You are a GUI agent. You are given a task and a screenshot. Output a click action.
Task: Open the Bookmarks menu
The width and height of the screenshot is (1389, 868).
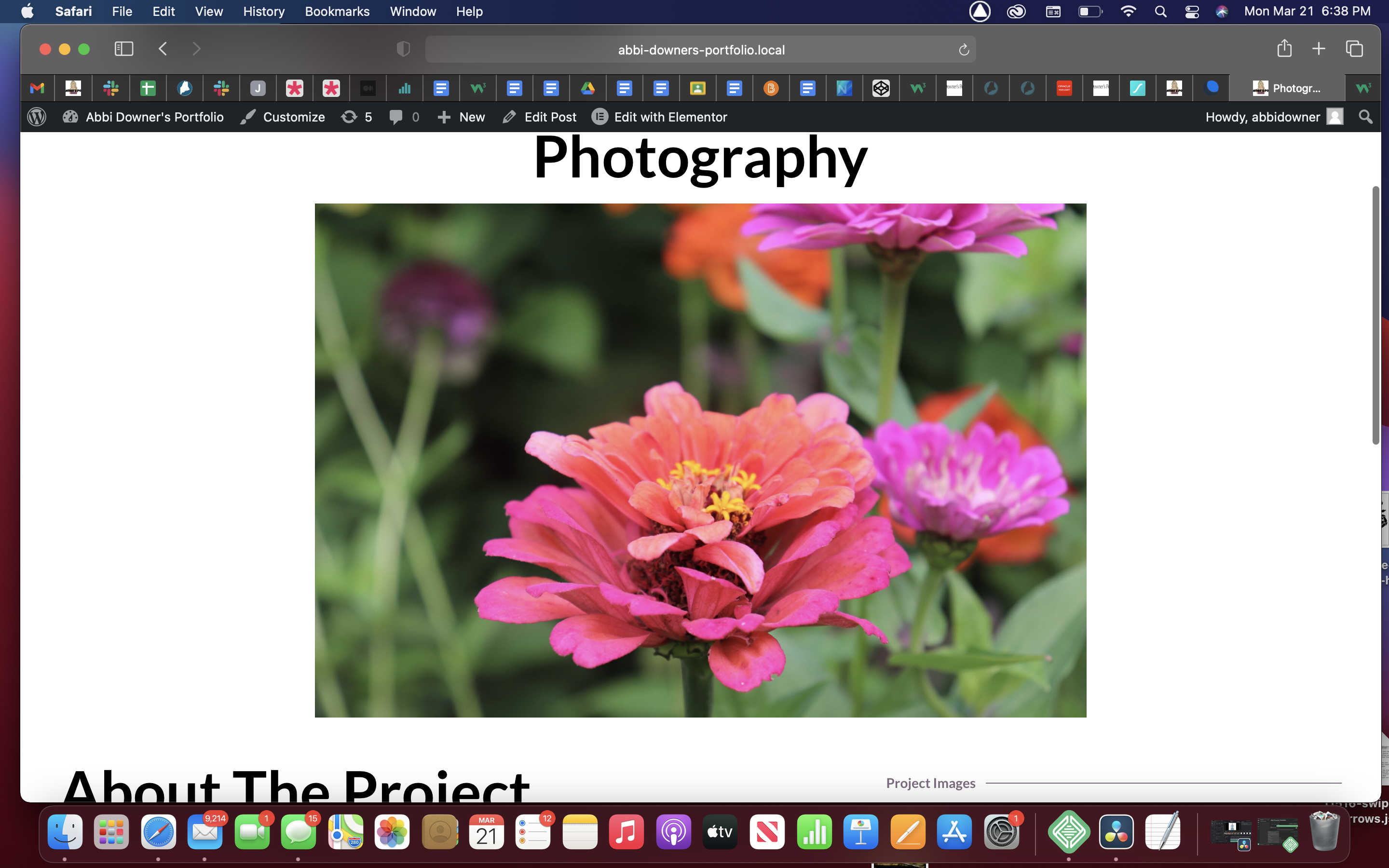pos(337,12)
